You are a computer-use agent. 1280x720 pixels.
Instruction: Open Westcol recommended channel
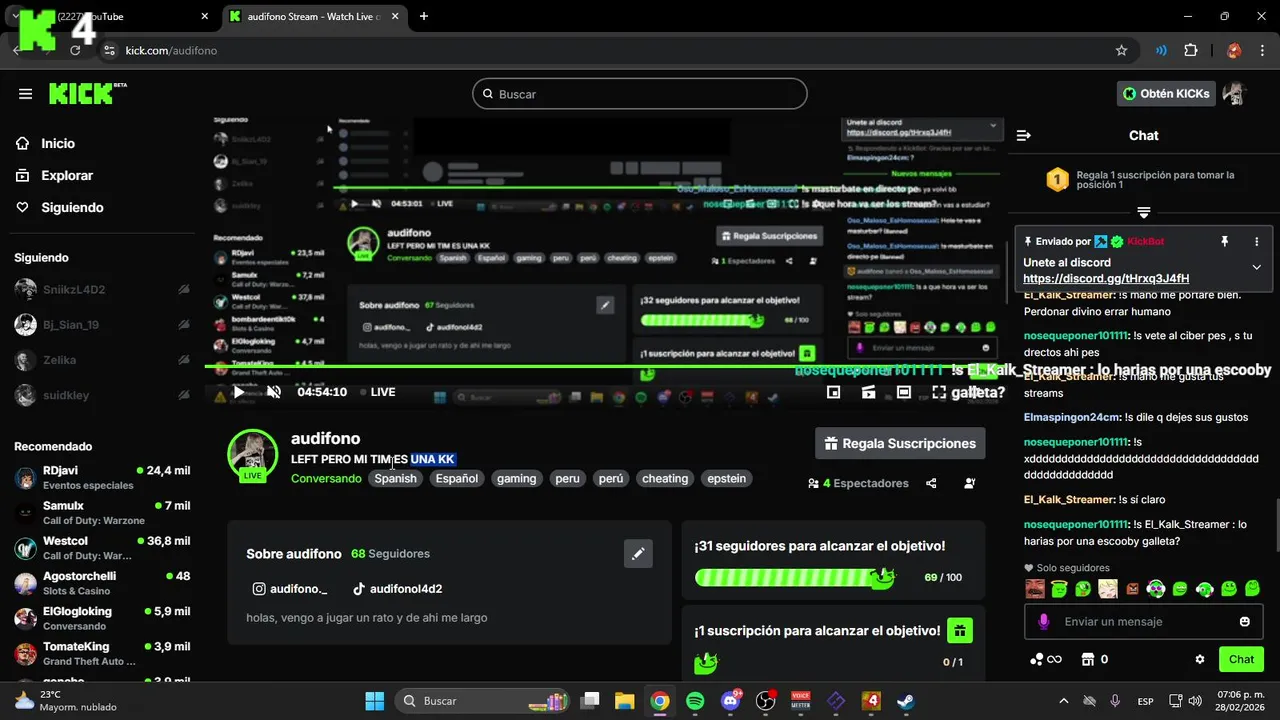pyautogui.click(x=102, y=548)
